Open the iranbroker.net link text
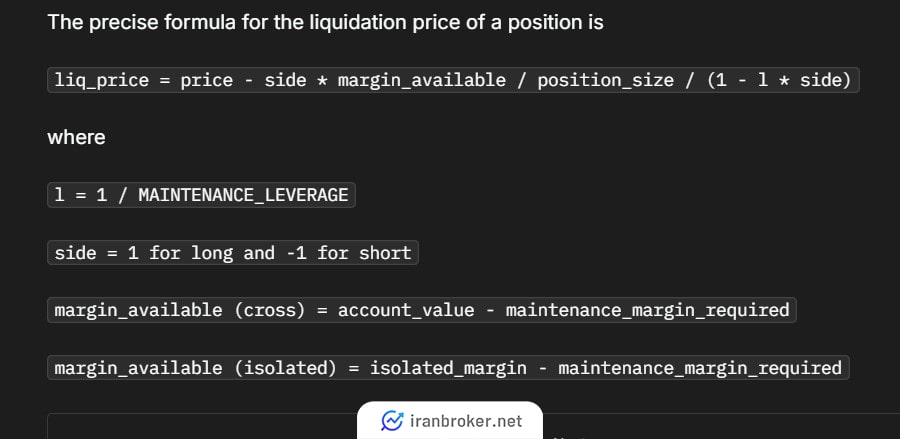 point(466,421)
